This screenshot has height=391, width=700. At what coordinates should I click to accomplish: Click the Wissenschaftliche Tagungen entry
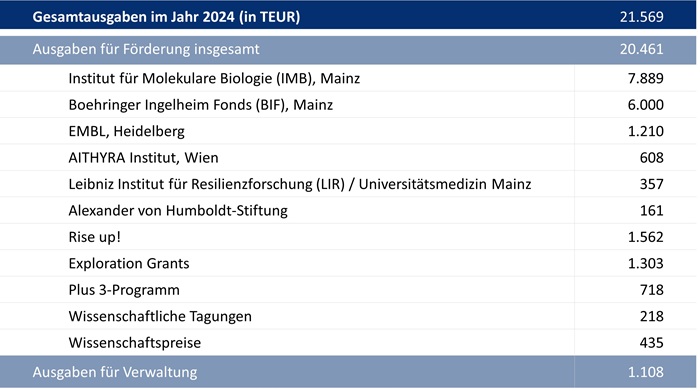point(160,316)
